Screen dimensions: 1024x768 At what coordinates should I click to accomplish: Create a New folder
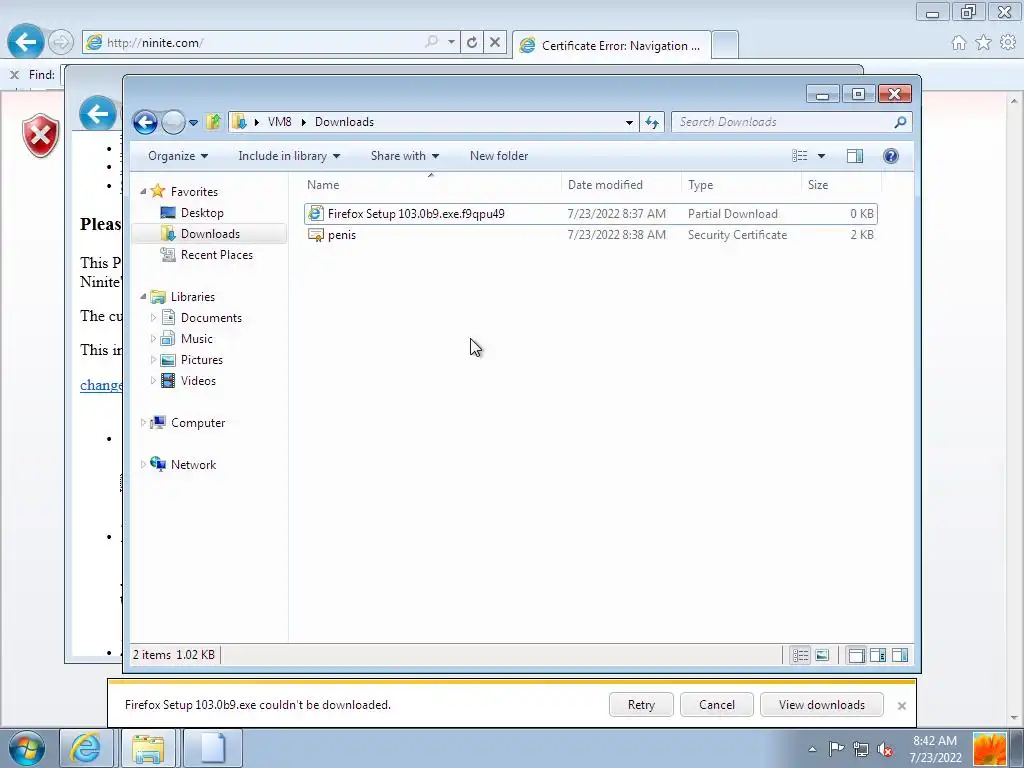pyautogui.click(x=499, y=156)
